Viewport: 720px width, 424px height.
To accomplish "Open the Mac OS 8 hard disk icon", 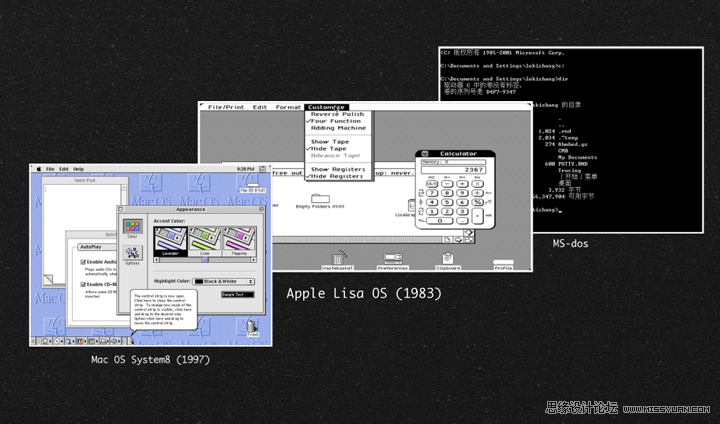I will 253,186.
